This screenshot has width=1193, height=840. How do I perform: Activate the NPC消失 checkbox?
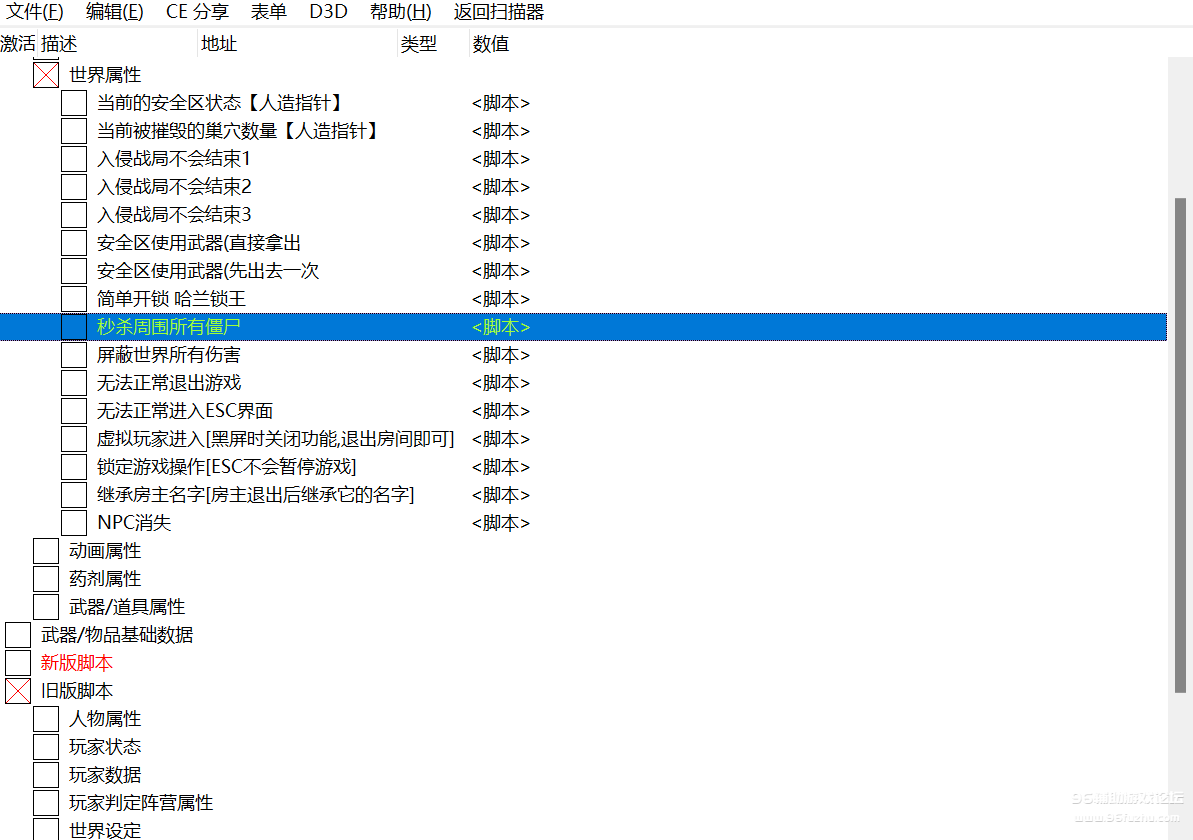(74, 523)
